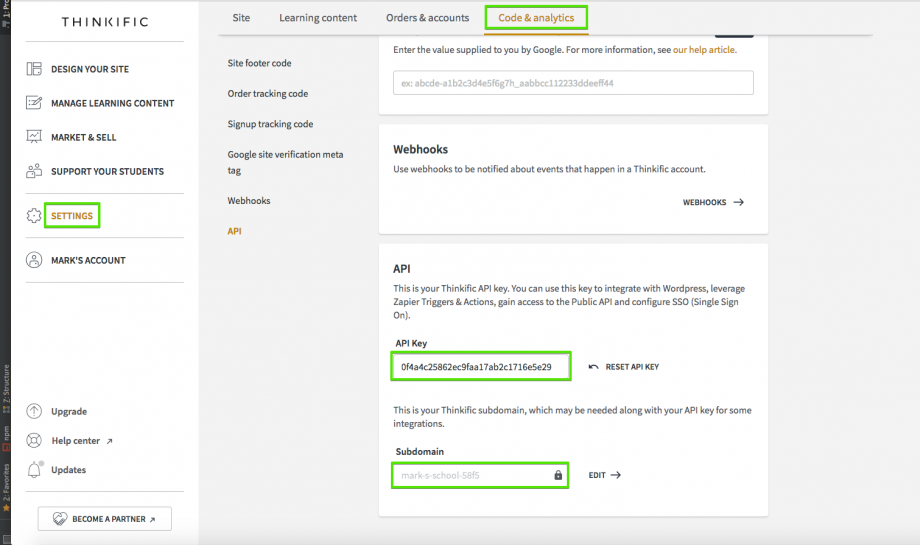
Task: Click Upgrade in the sidebar
Action: tap(69, 411)
